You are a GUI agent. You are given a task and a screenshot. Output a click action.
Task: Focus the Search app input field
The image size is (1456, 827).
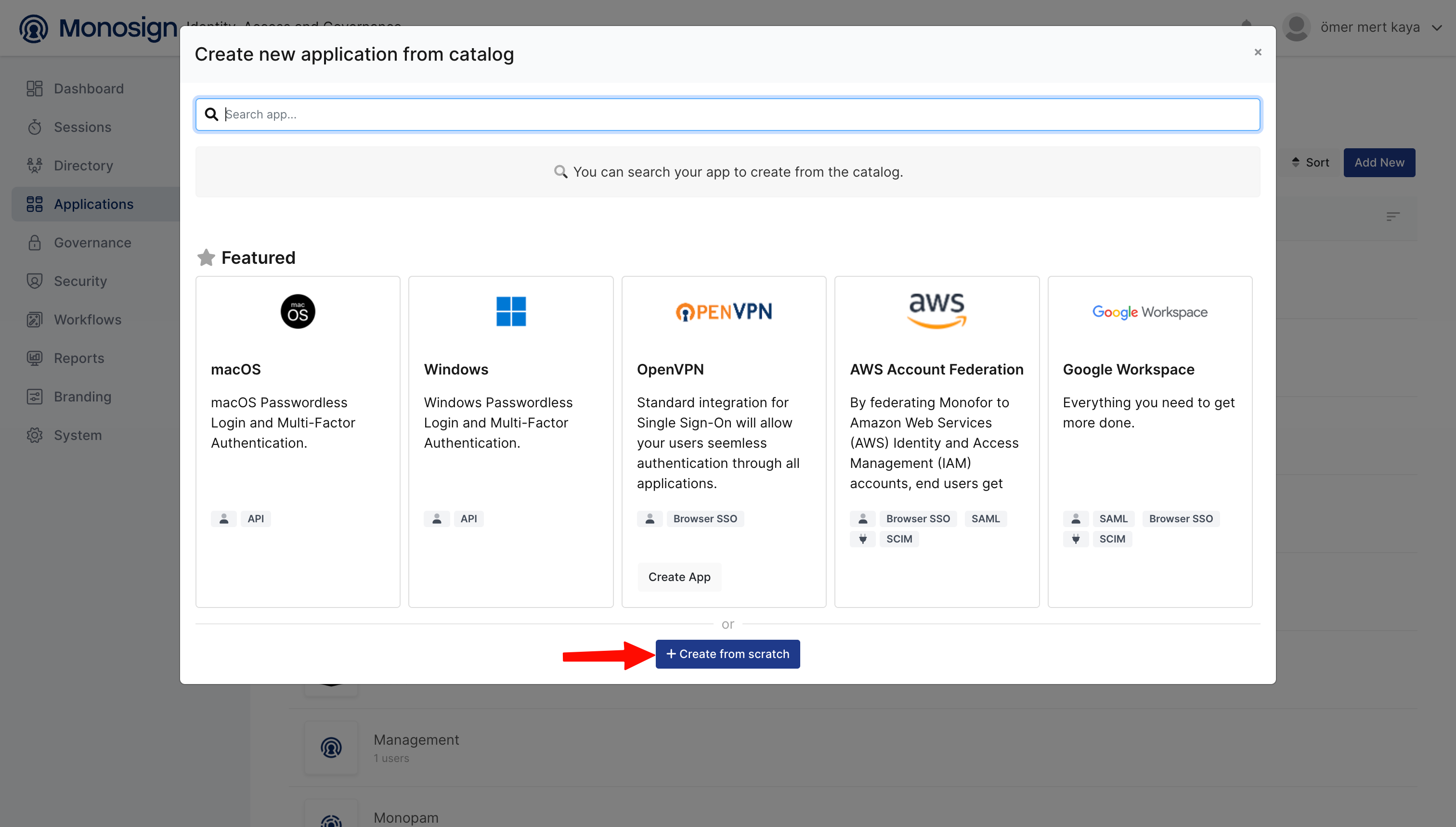pos(728,115)
